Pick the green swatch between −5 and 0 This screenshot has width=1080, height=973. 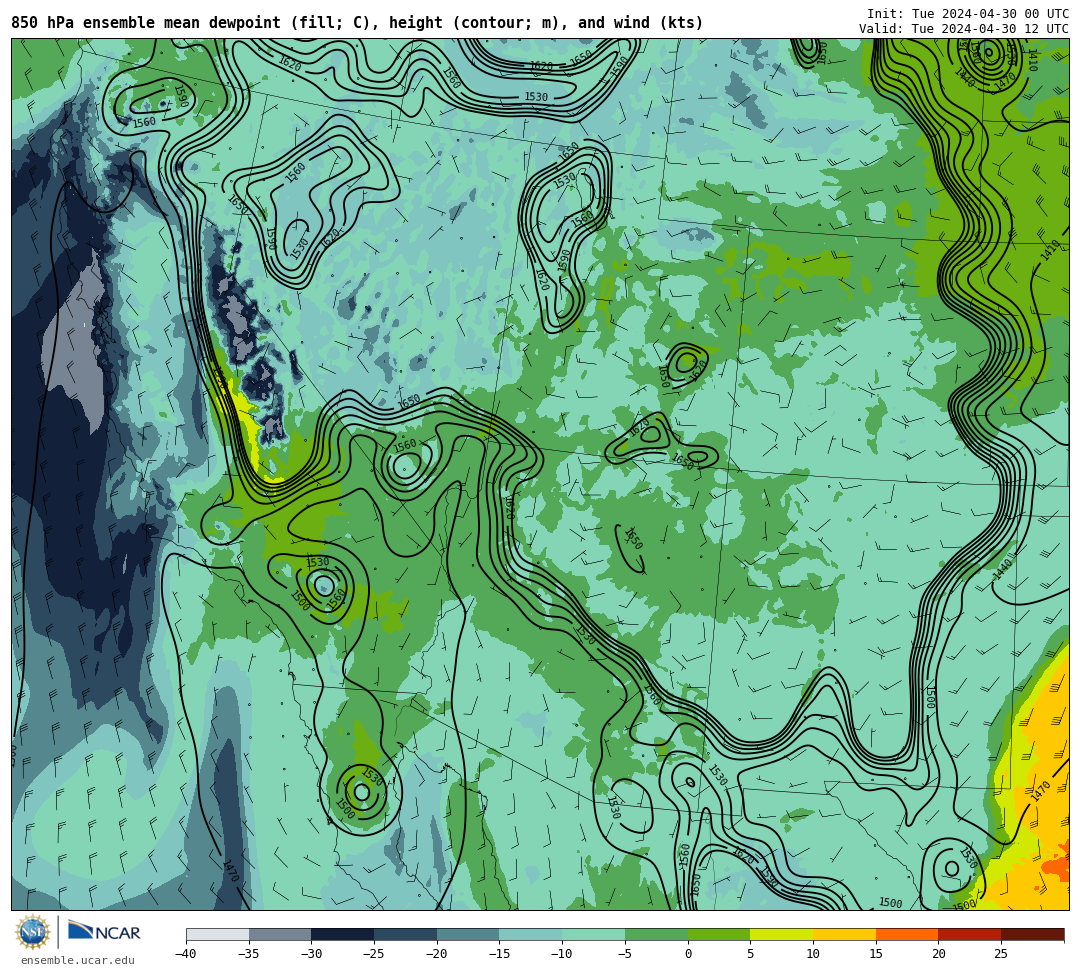656,934
